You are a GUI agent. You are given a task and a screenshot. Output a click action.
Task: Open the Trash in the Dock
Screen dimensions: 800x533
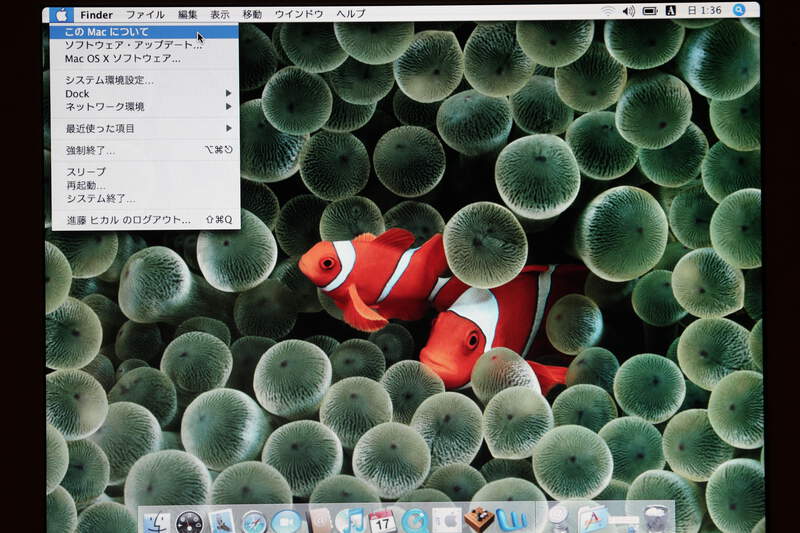pos(656,519)
